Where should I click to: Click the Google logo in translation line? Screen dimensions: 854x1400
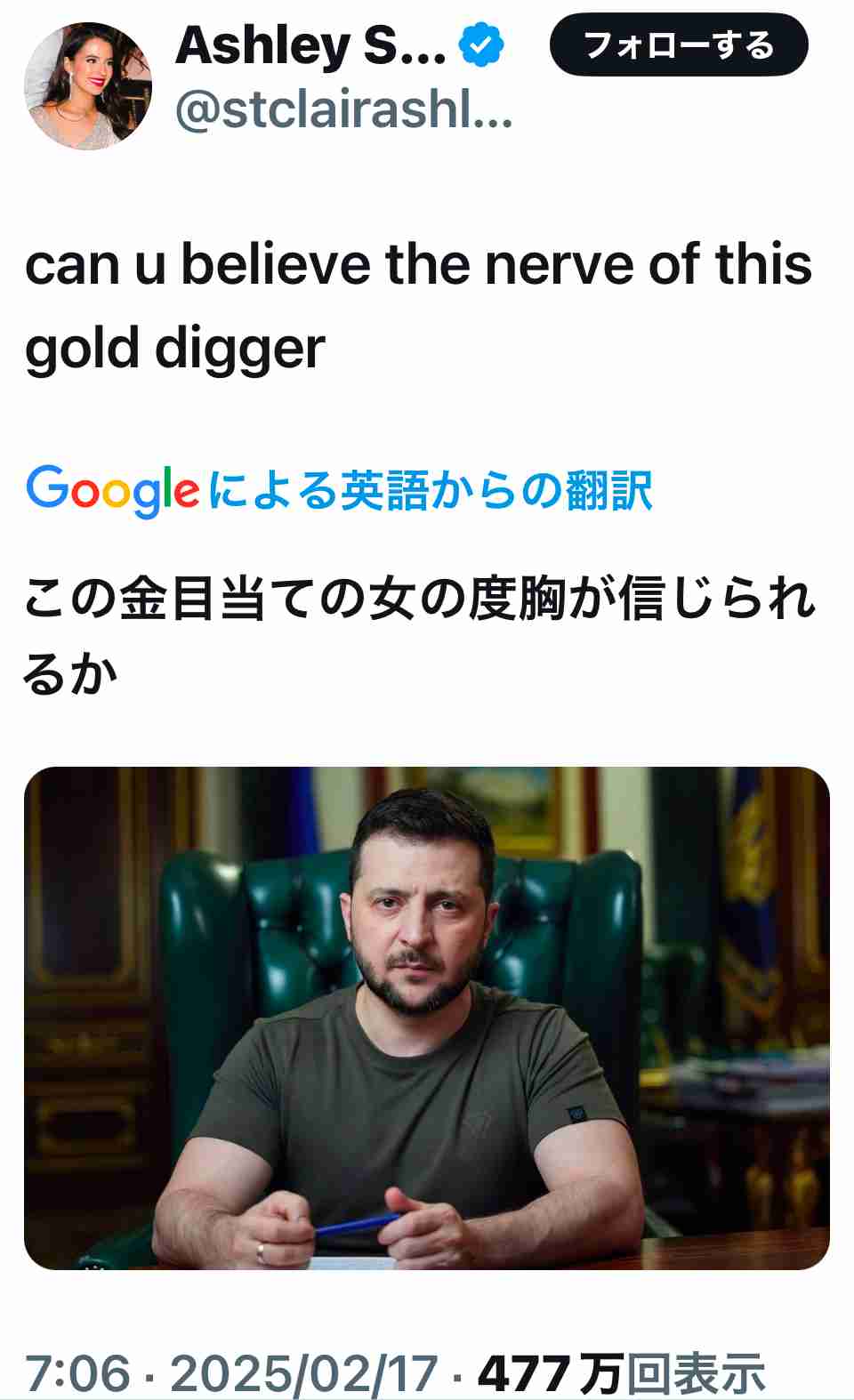pyautogui.click(x=112, y=491)
